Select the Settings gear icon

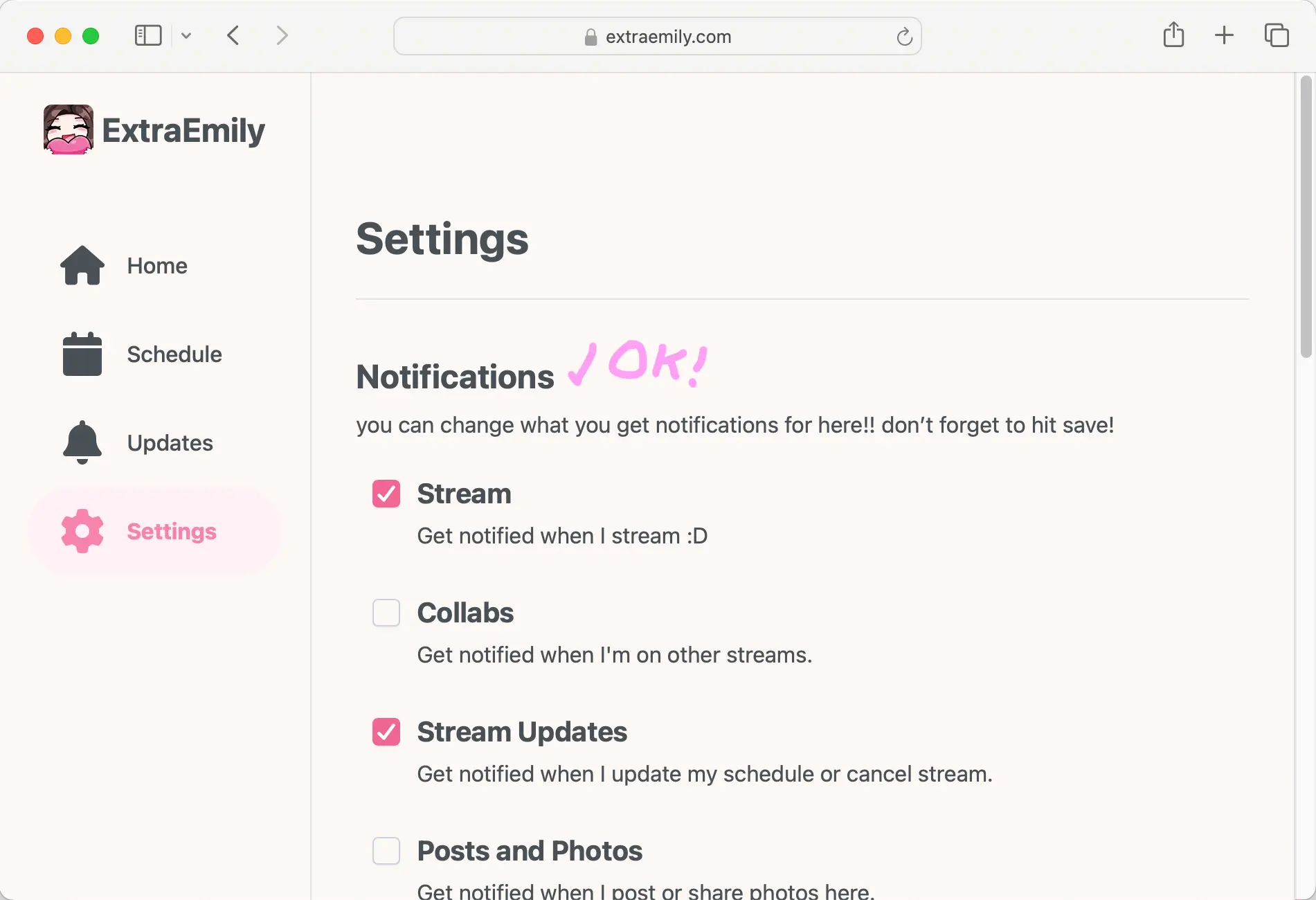point(82,531)
